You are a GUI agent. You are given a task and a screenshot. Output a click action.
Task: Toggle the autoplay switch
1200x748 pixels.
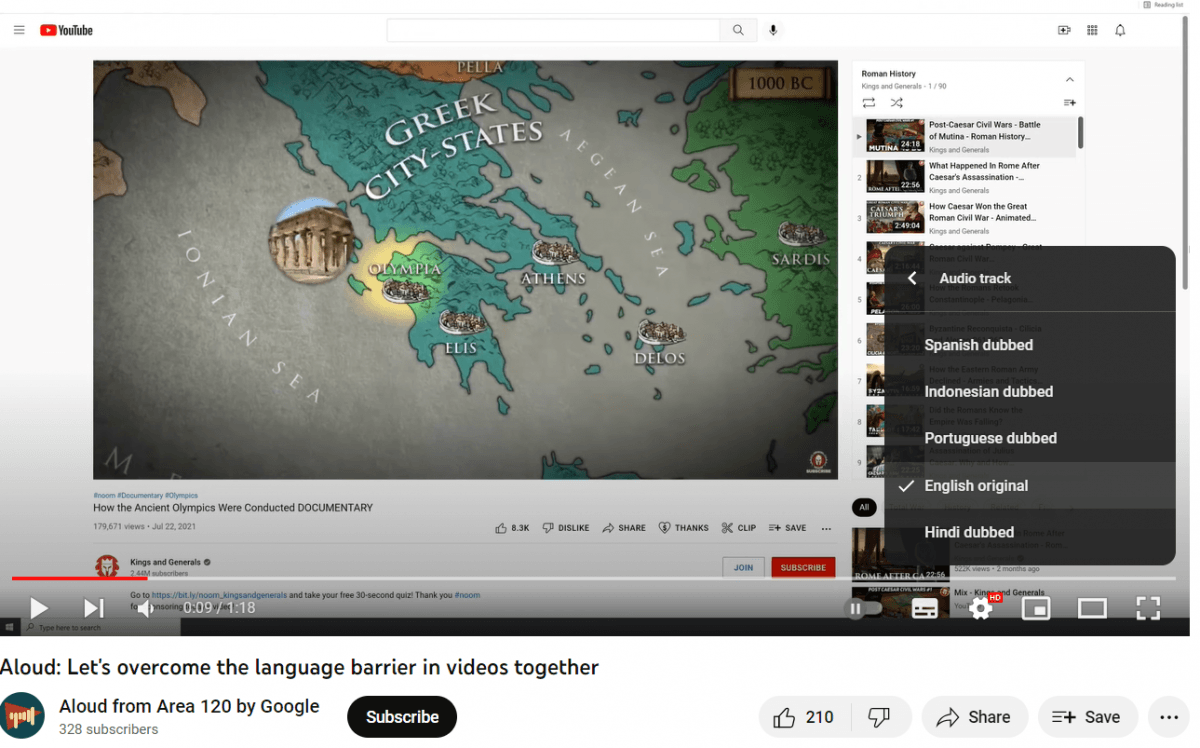coord(864,608)
